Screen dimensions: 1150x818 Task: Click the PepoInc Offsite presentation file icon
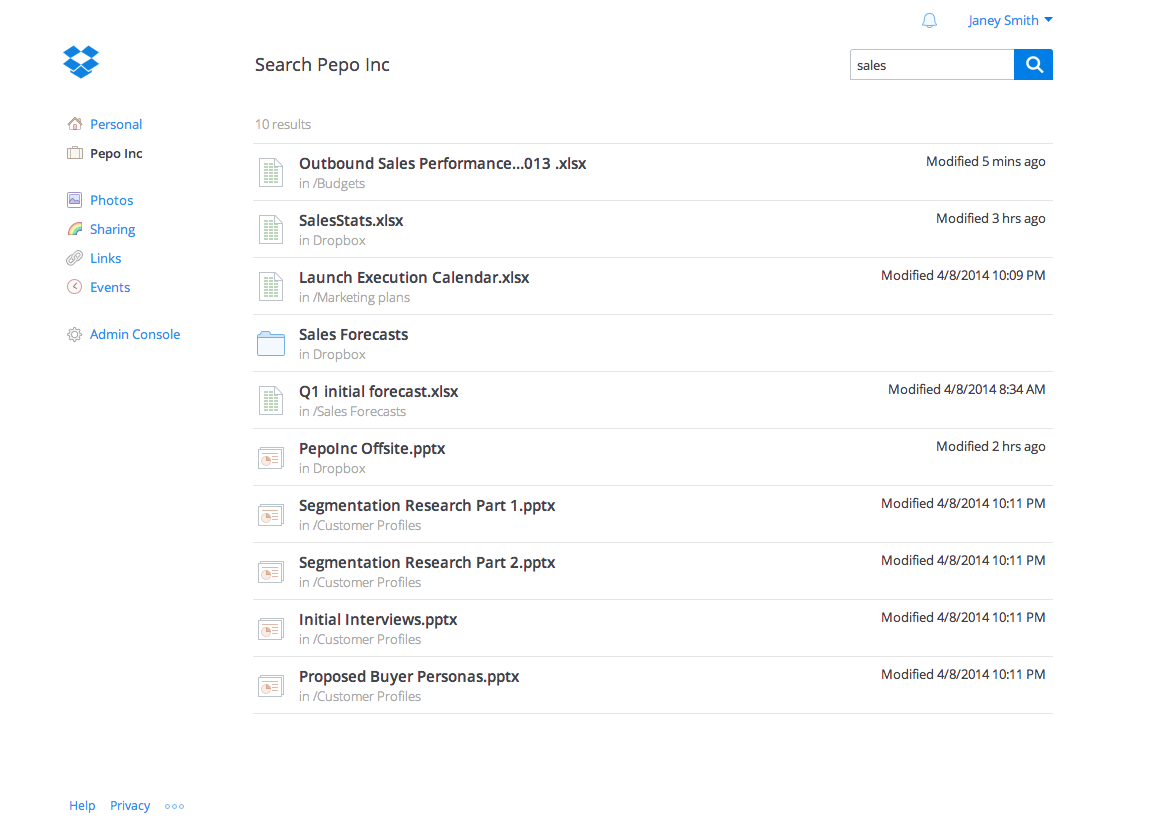pos(271,458)
